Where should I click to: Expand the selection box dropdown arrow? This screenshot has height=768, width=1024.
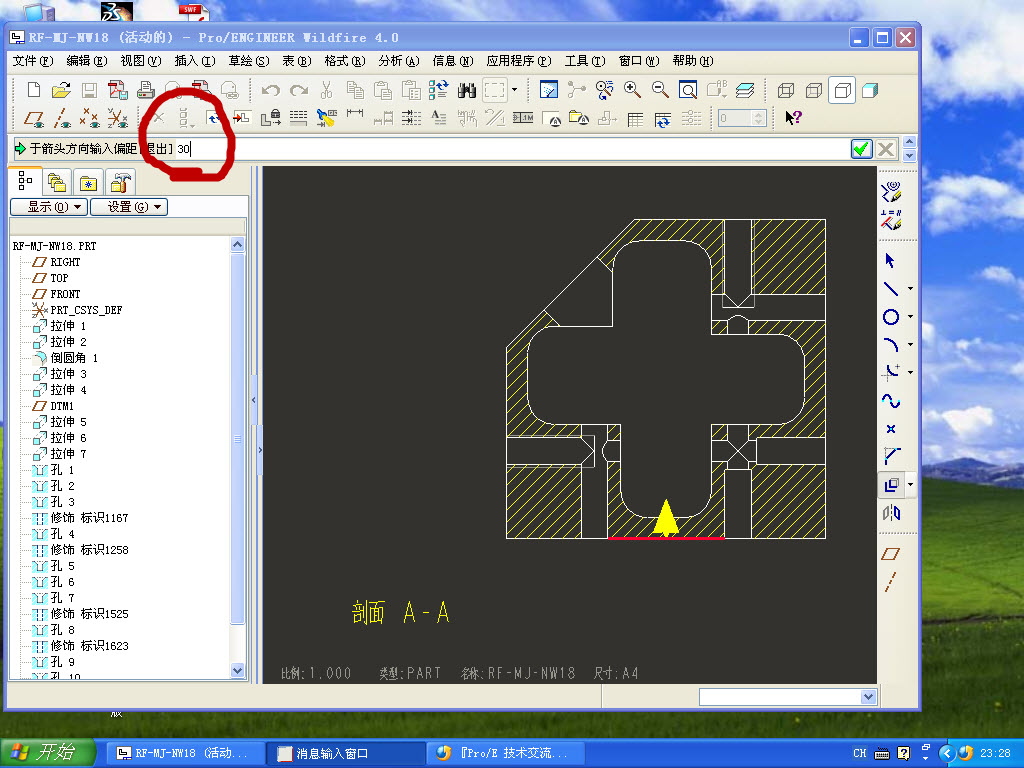[x=515, y=90]
